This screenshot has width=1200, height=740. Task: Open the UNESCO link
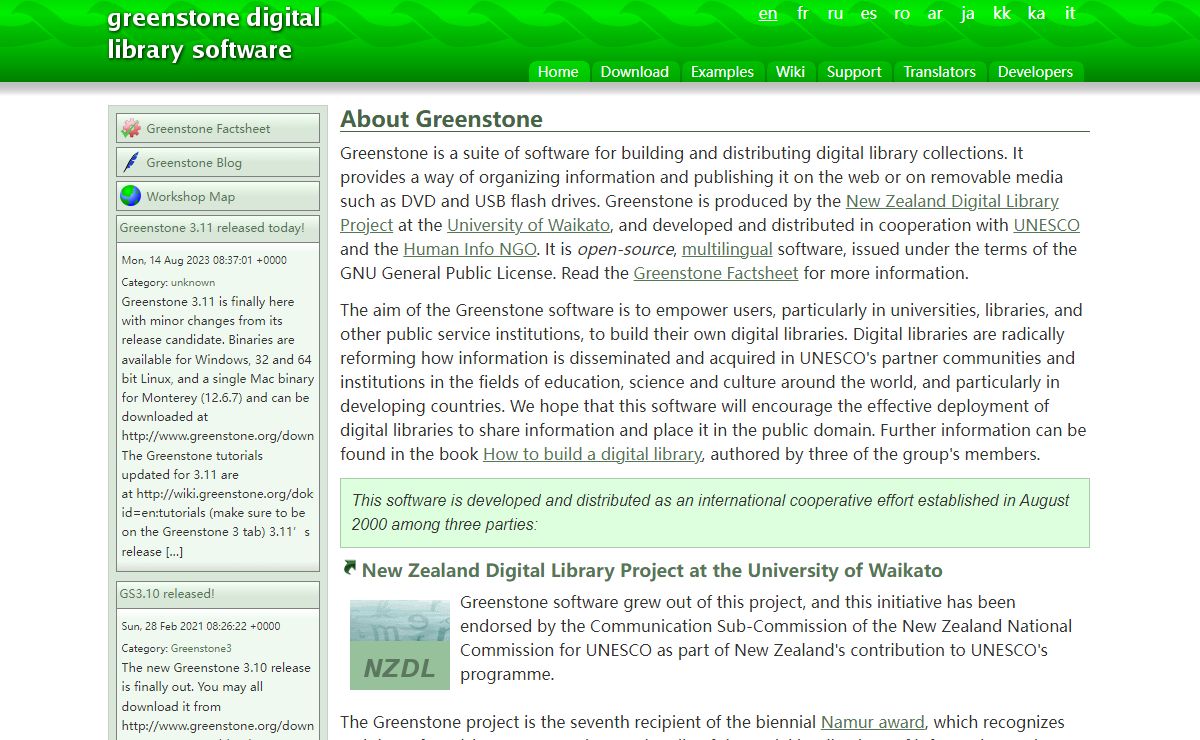(1046, 225)
